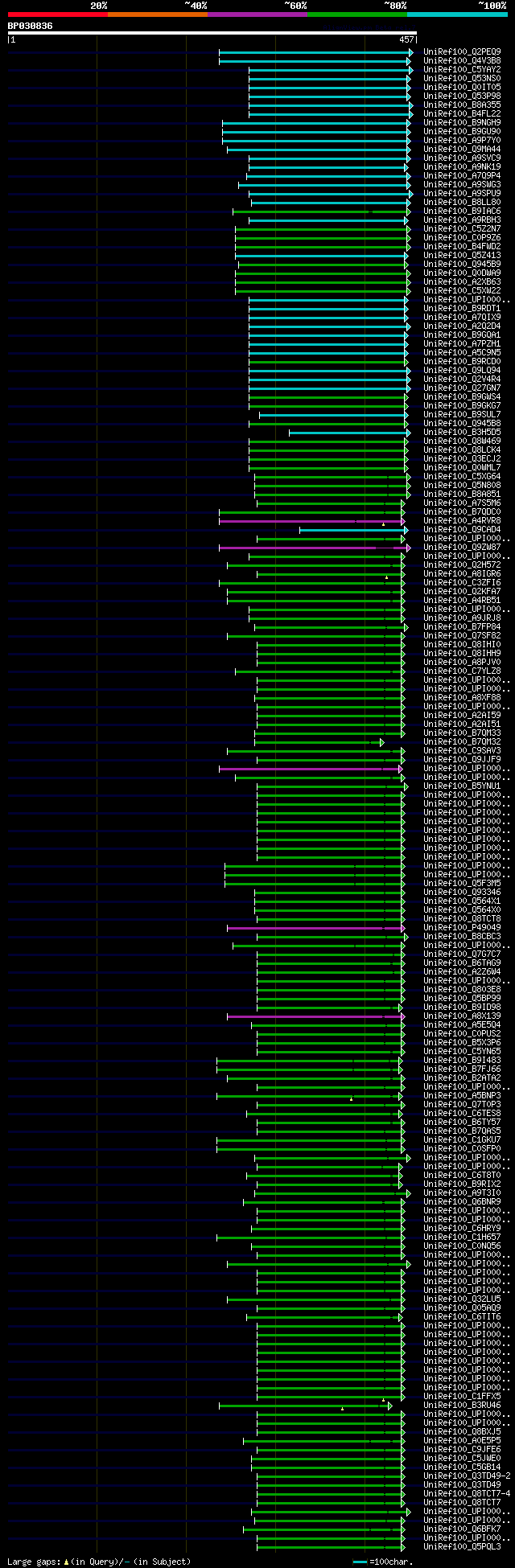Select the UniRef100_C3ZFI6 label

pyautogui.click(x=462, y=582)
